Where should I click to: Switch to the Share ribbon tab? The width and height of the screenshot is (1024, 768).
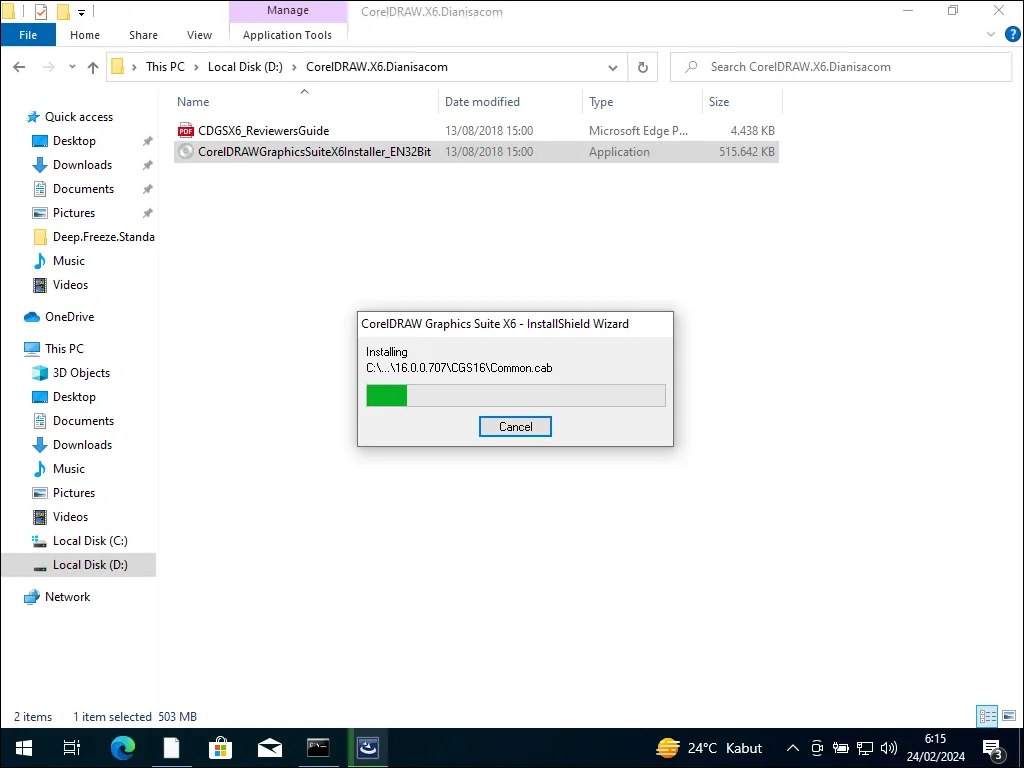tap(142, 34)
